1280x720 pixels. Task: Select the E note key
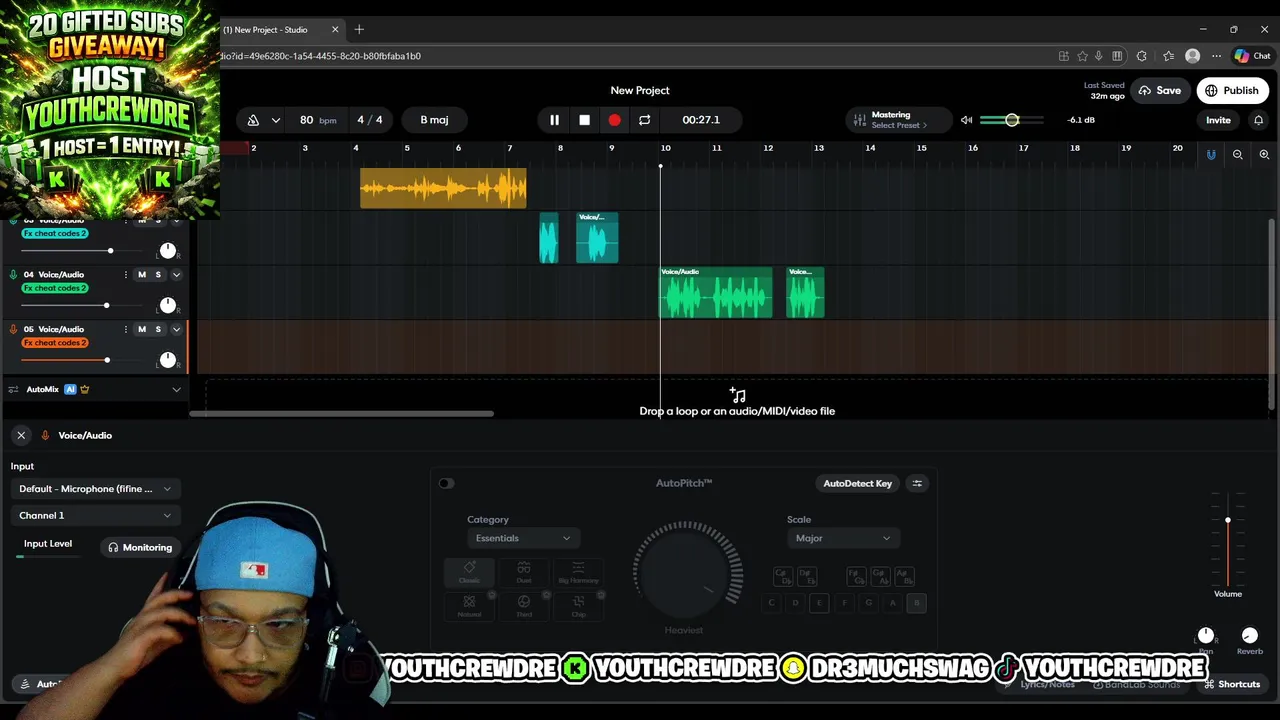coord(820,603)
